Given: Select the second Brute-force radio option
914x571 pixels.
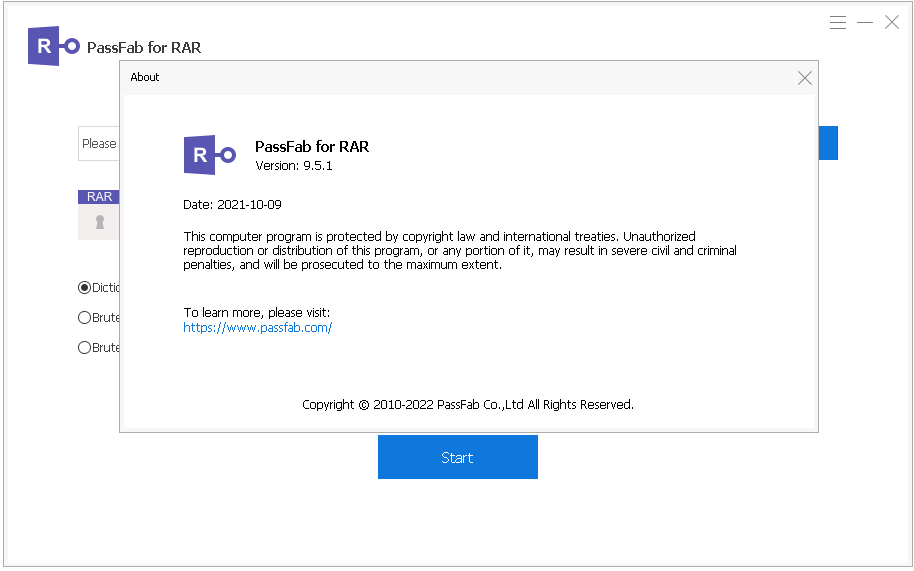Looking at the screenshot, I should (85, 348).
